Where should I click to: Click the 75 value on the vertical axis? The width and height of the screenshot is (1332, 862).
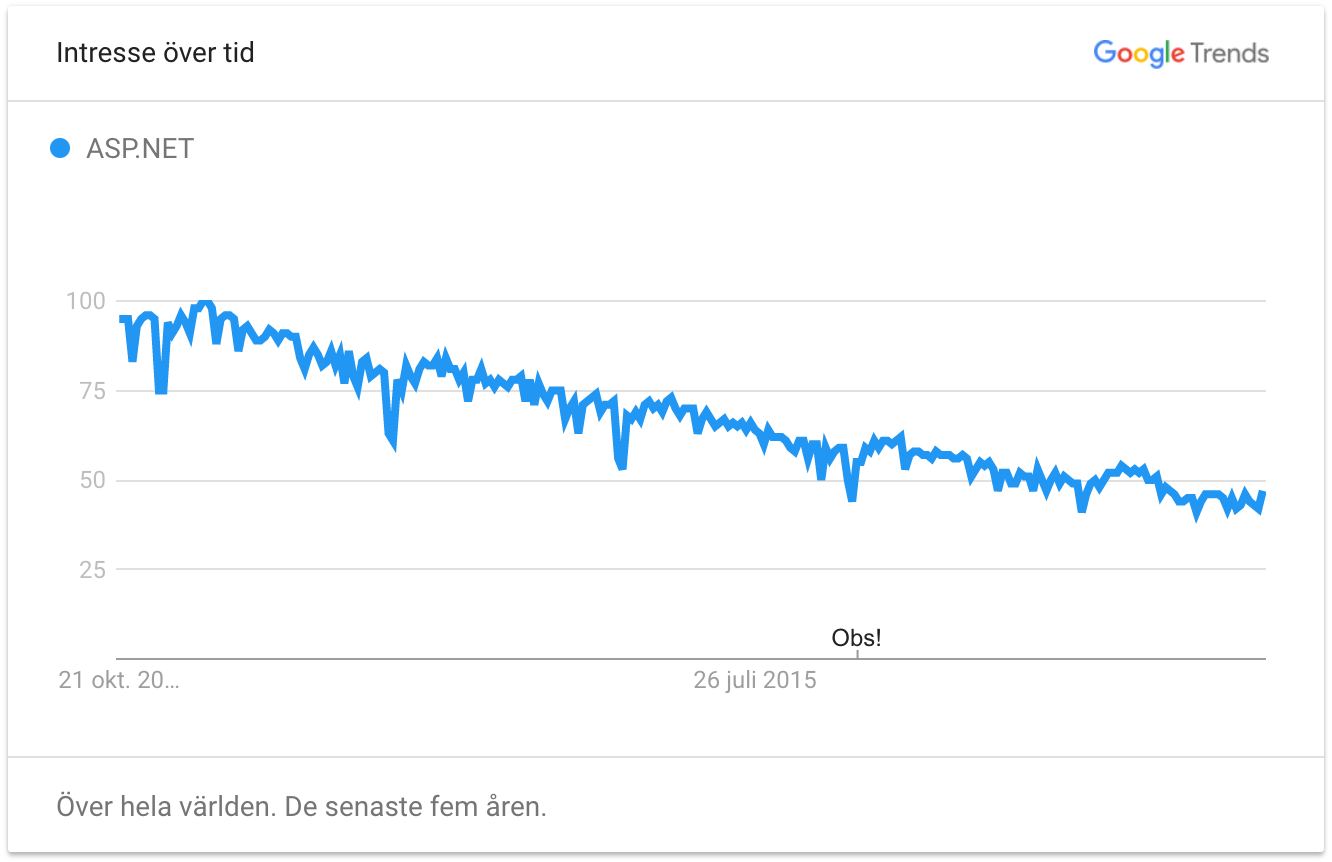(x=92, y=390)
